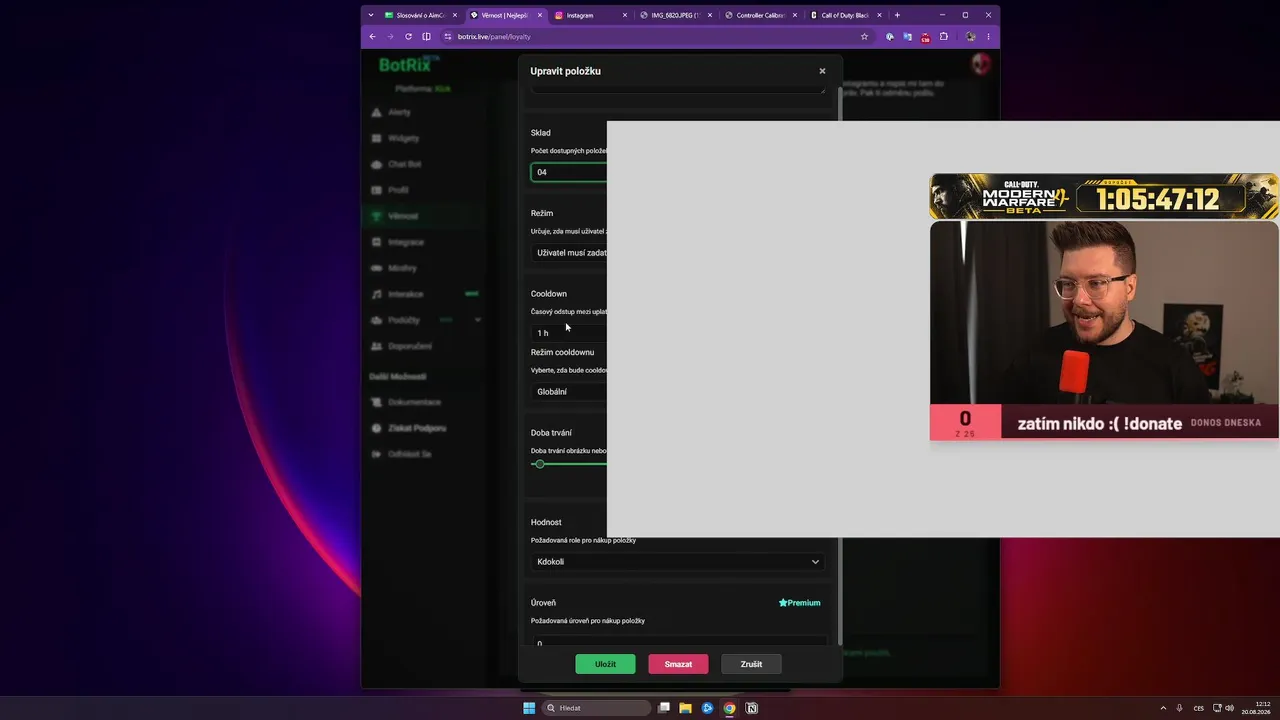This screenshot has width=1280, height=720.
Task: Switch to the IMG_6820.JPEG tab
Action: (x=675, y=15)
